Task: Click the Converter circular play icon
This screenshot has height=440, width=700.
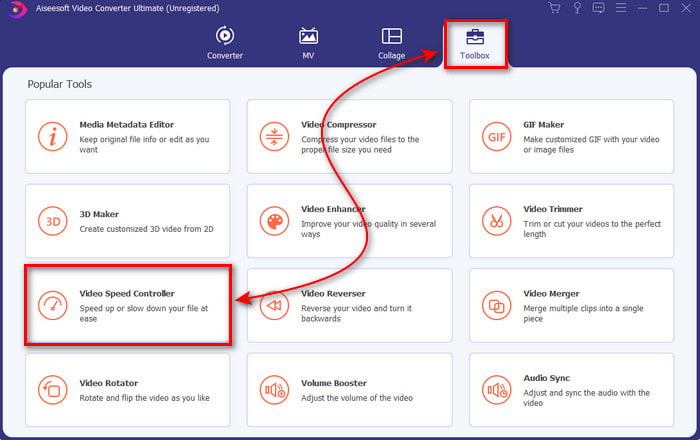Action: pyautogui.click(x=225, y=36)
